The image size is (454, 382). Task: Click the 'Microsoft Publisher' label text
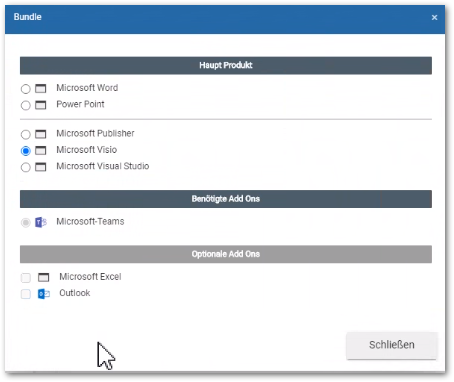(x=95, y=133)
